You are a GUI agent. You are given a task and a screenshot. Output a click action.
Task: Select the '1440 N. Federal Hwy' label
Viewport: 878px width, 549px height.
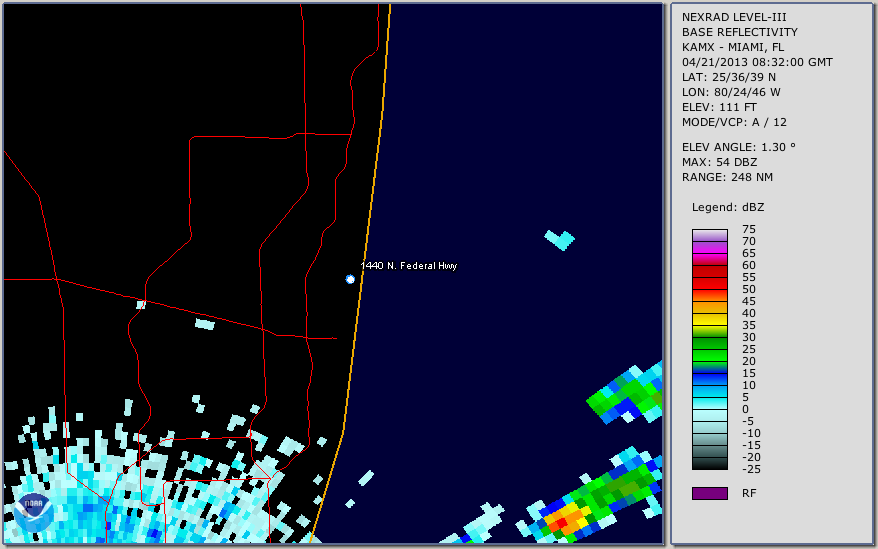(409, 266)
